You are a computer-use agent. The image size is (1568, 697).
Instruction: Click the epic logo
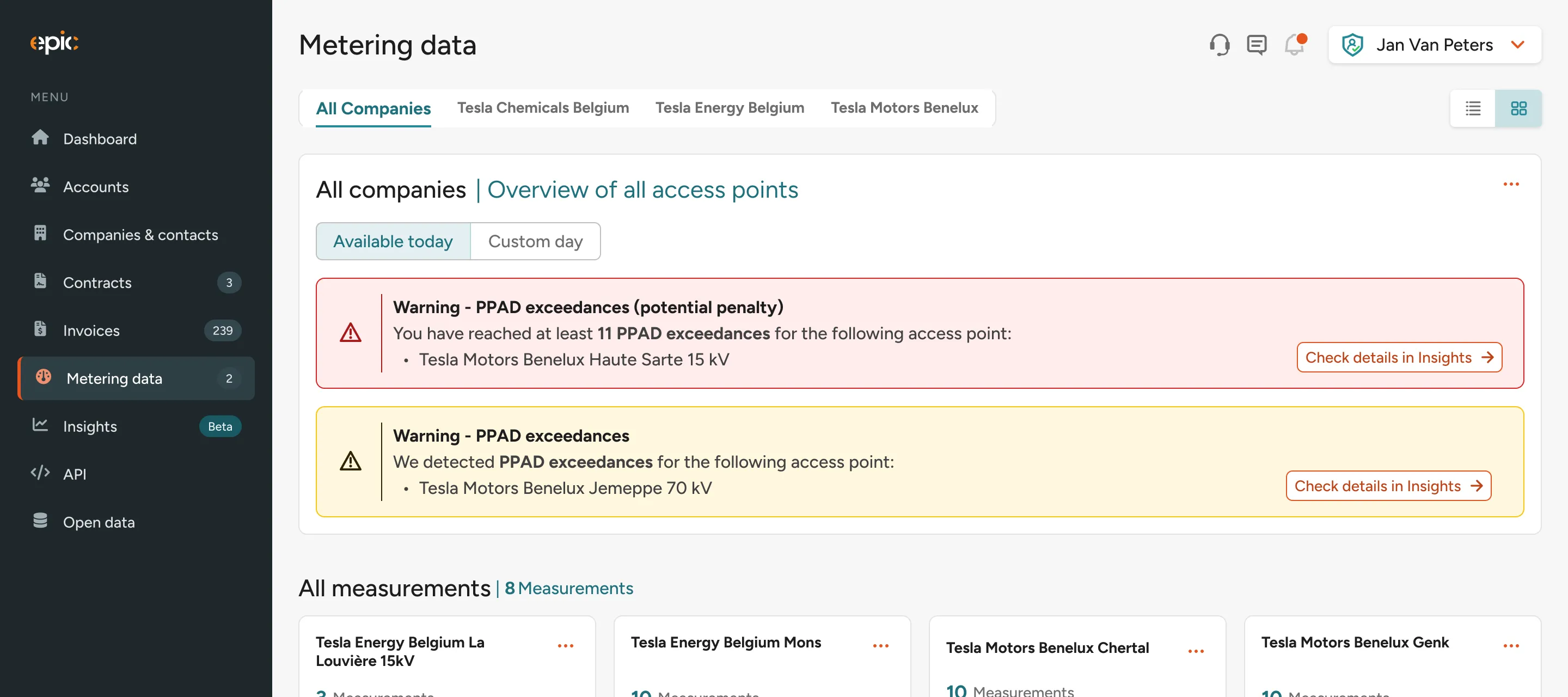[54, 42]
